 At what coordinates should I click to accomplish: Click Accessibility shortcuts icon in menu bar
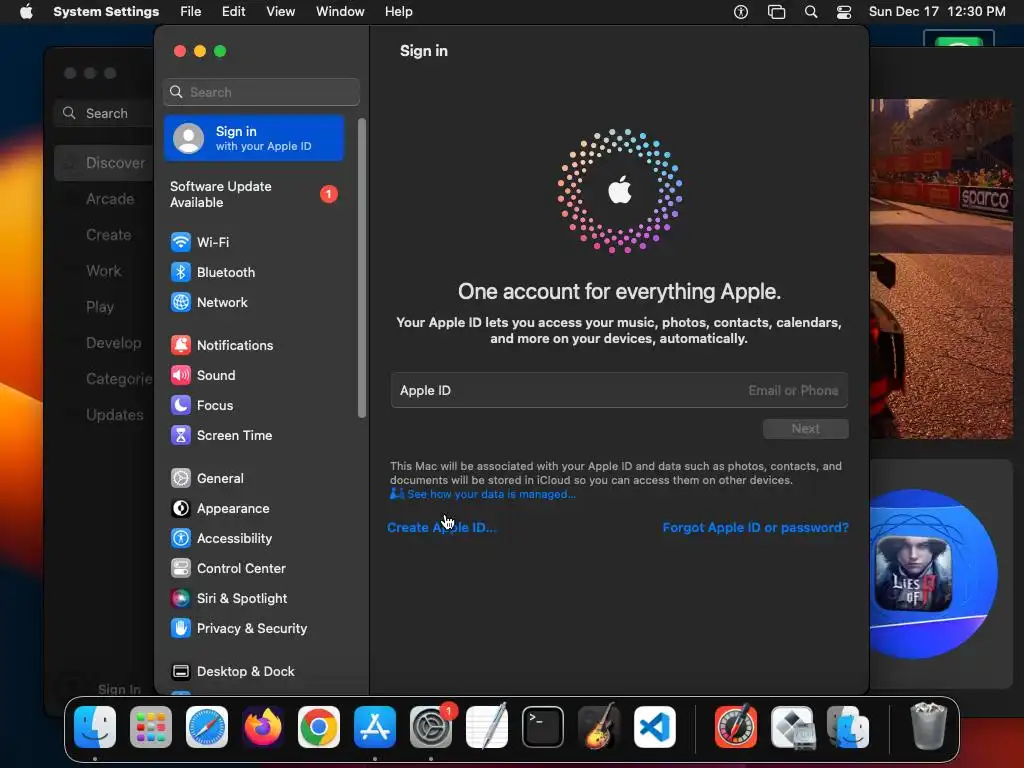tap(741, 12)
